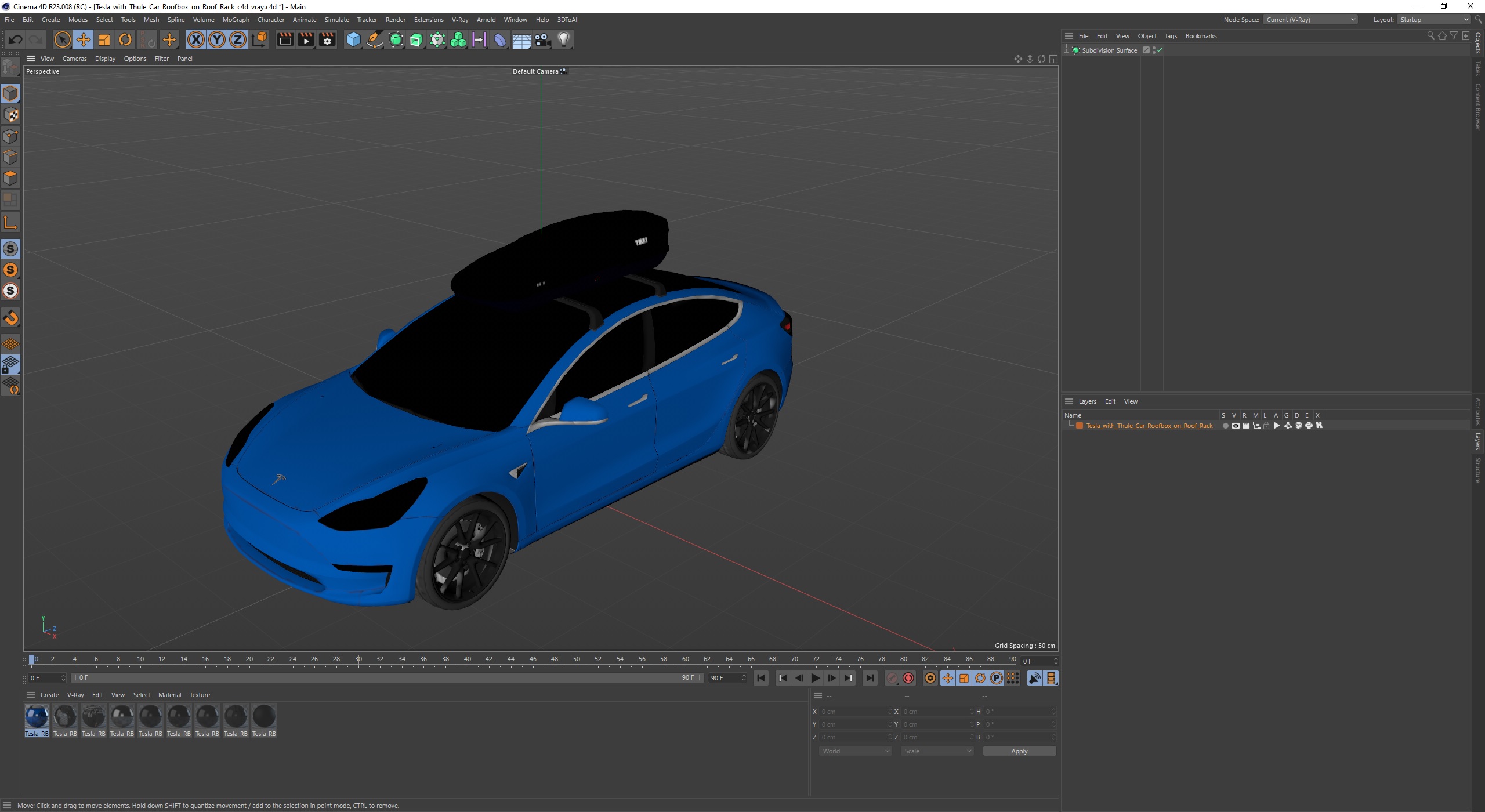This screenshot has width=1485, height=812.
Task: Go to start of animation
Action: click(762, 678)
